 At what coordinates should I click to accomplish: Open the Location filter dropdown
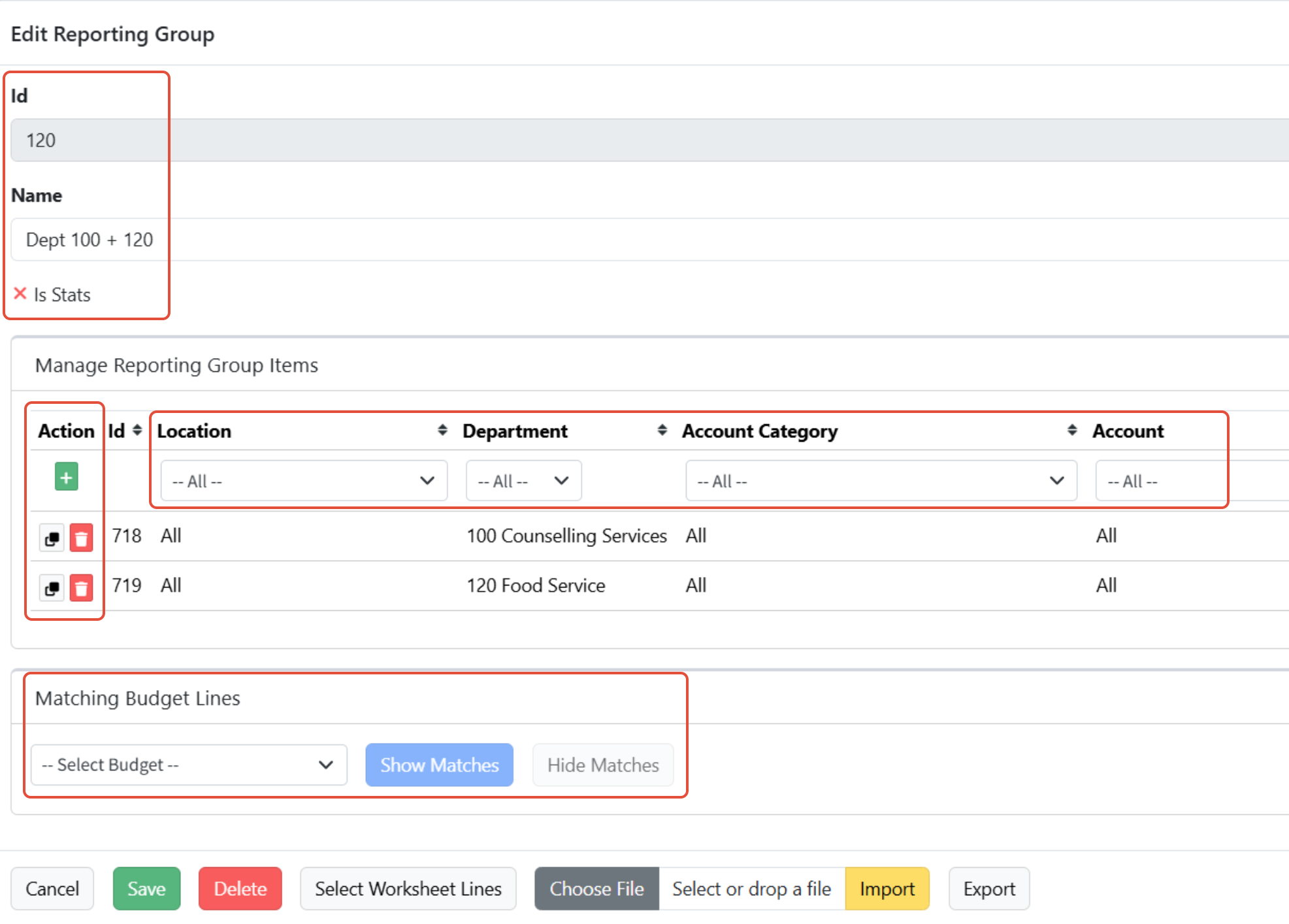click(304, 481)
